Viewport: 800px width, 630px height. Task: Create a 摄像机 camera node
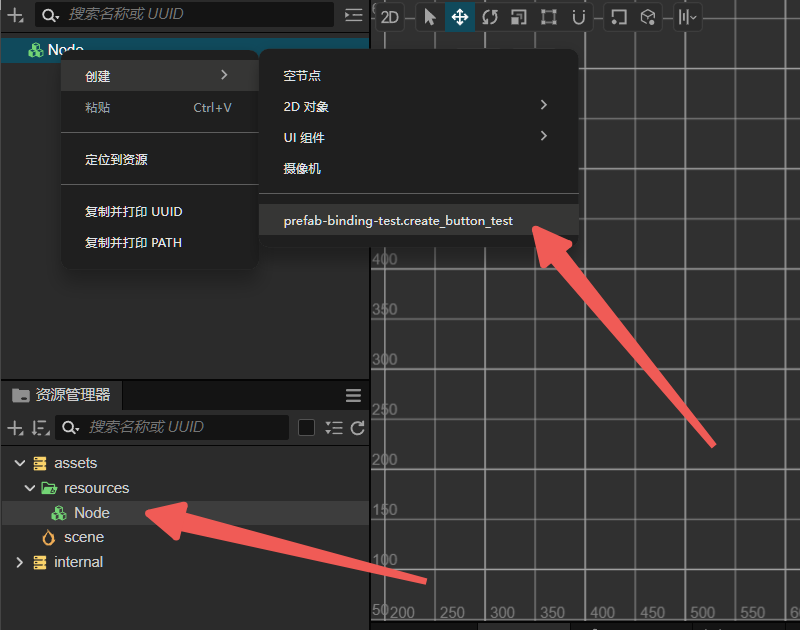click(x=418, y=168)
